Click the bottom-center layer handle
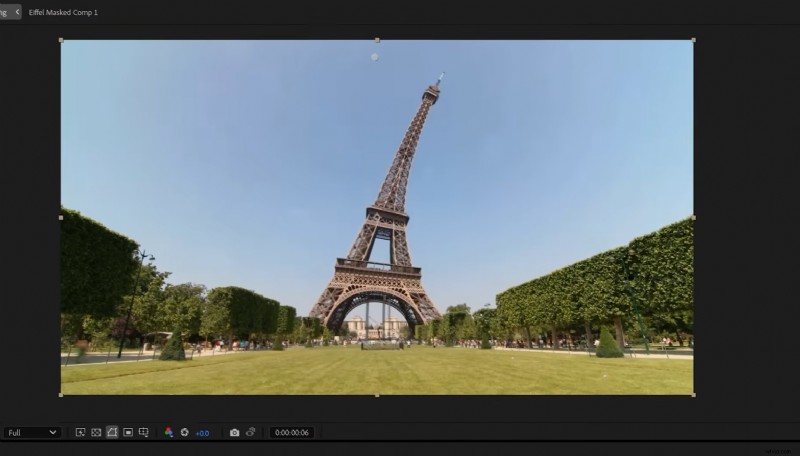Image resolution: width=800 pixels, height=456 pixels. [377, 395]
